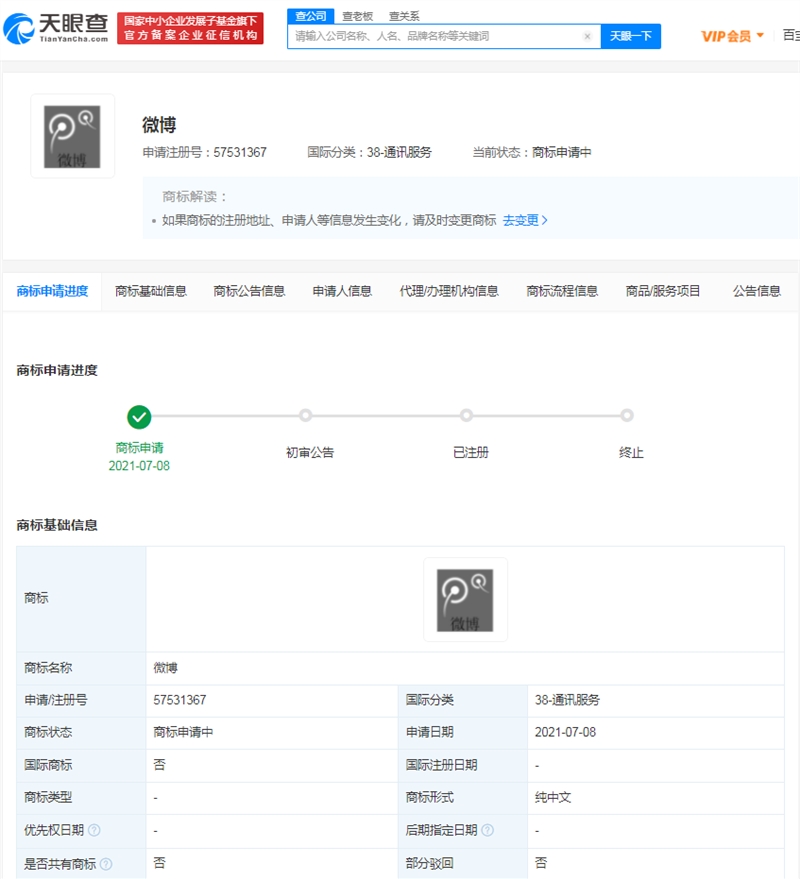Screen dimensions: 800x879
Task: Open the 商标流程信息 tab
Action: (x=562, y=291)
